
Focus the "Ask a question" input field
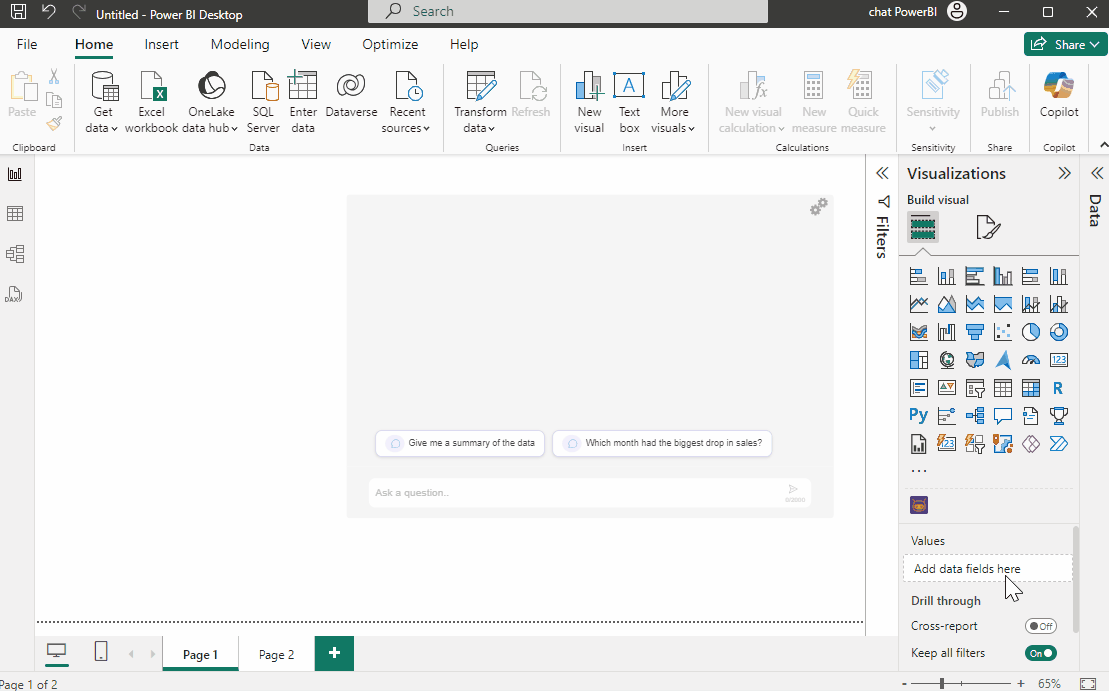point(590,493)
